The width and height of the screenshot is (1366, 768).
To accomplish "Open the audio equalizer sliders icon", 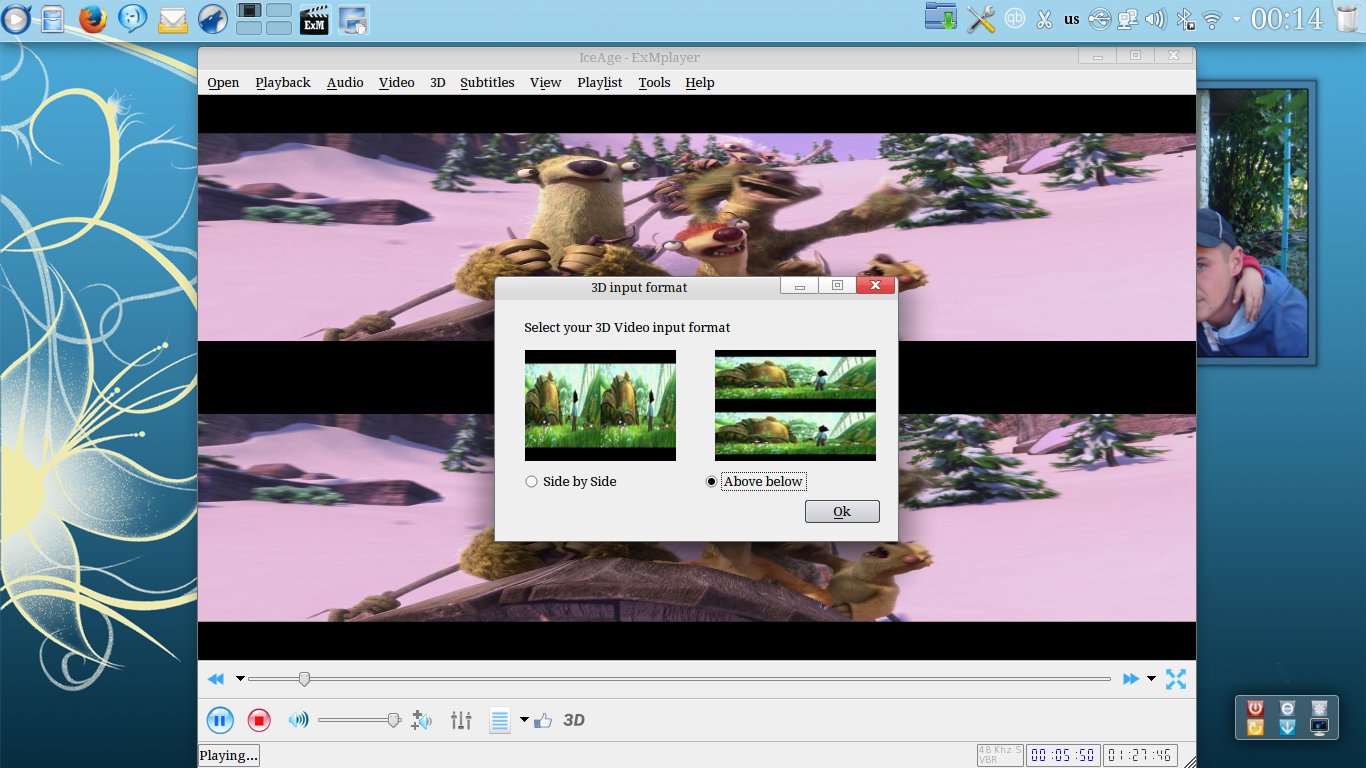I will coord(461,720).
